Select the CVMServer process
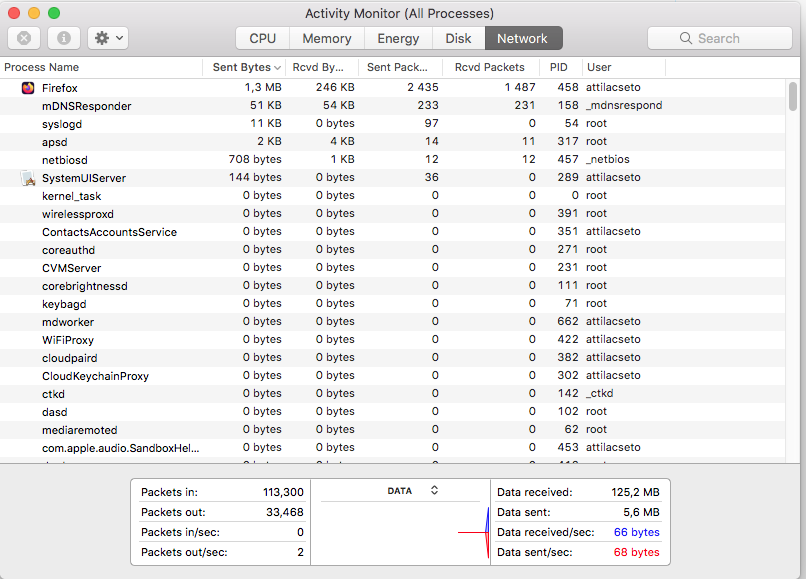Screen dimensions: 806x579 point(71,268)
